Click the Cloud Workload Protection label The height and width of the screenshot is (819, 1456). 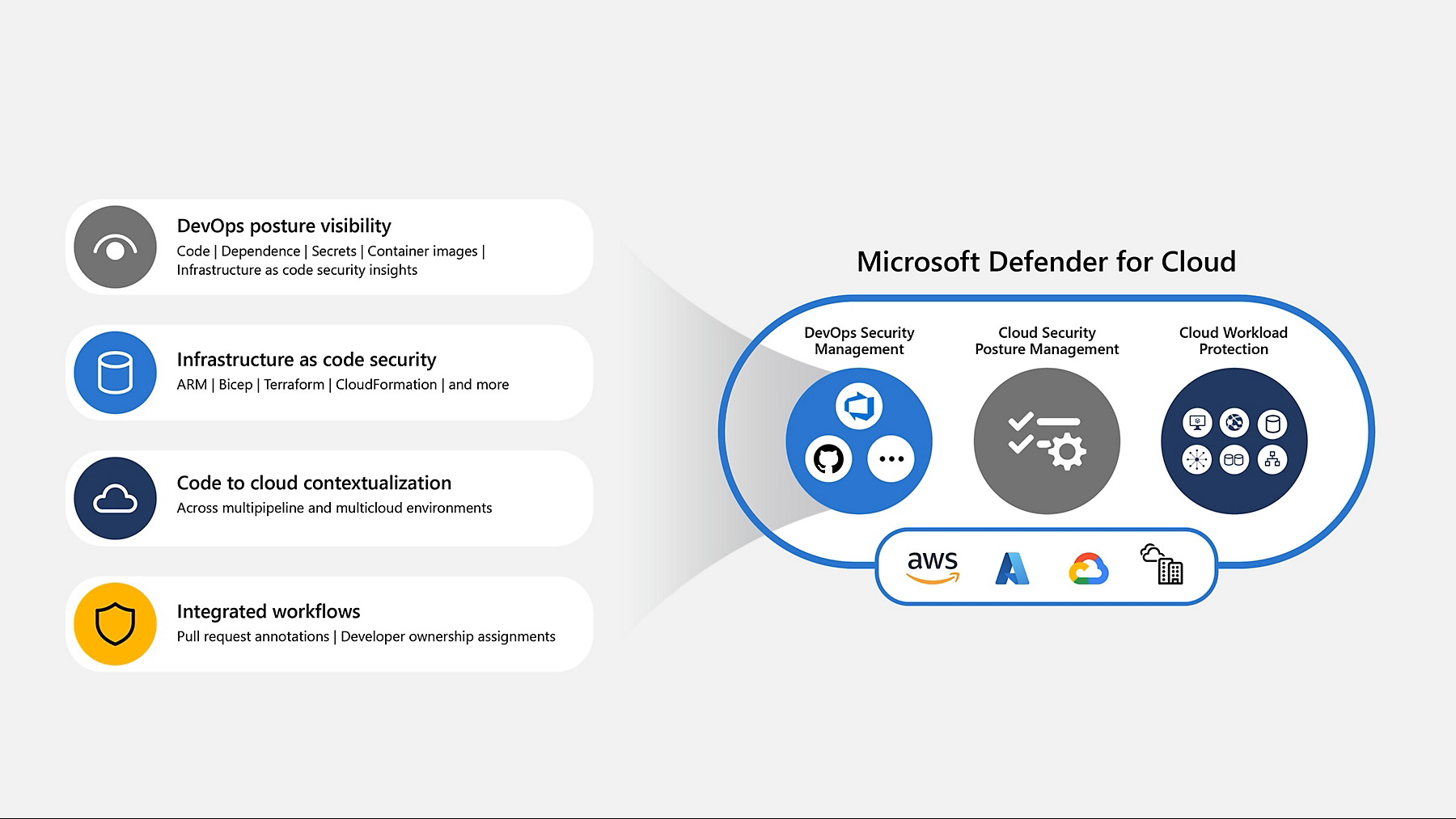coord(1234,341)
